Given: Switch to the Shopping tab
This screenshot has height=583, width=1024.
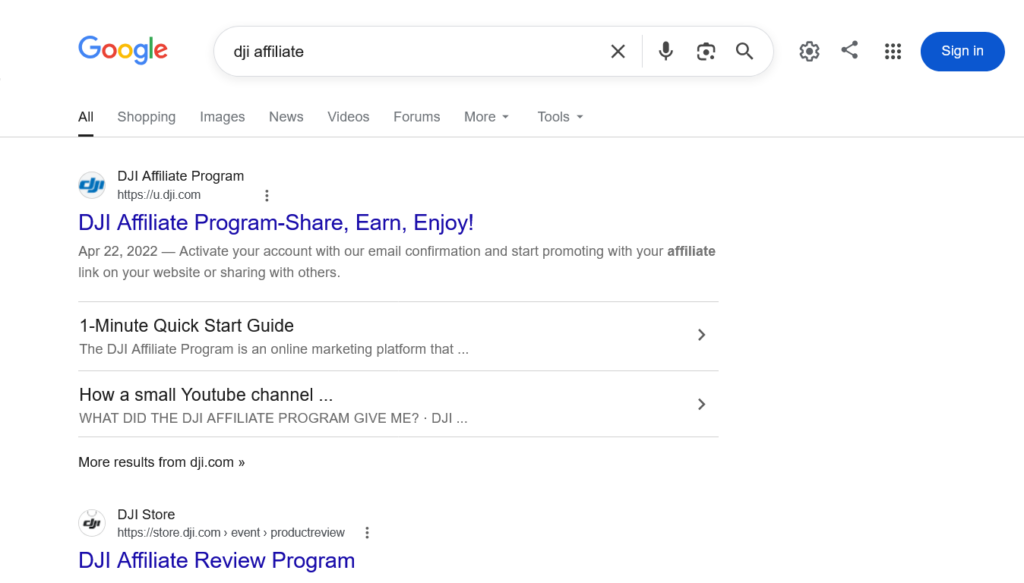Looking at the screenshot, I should click(146, 117).
